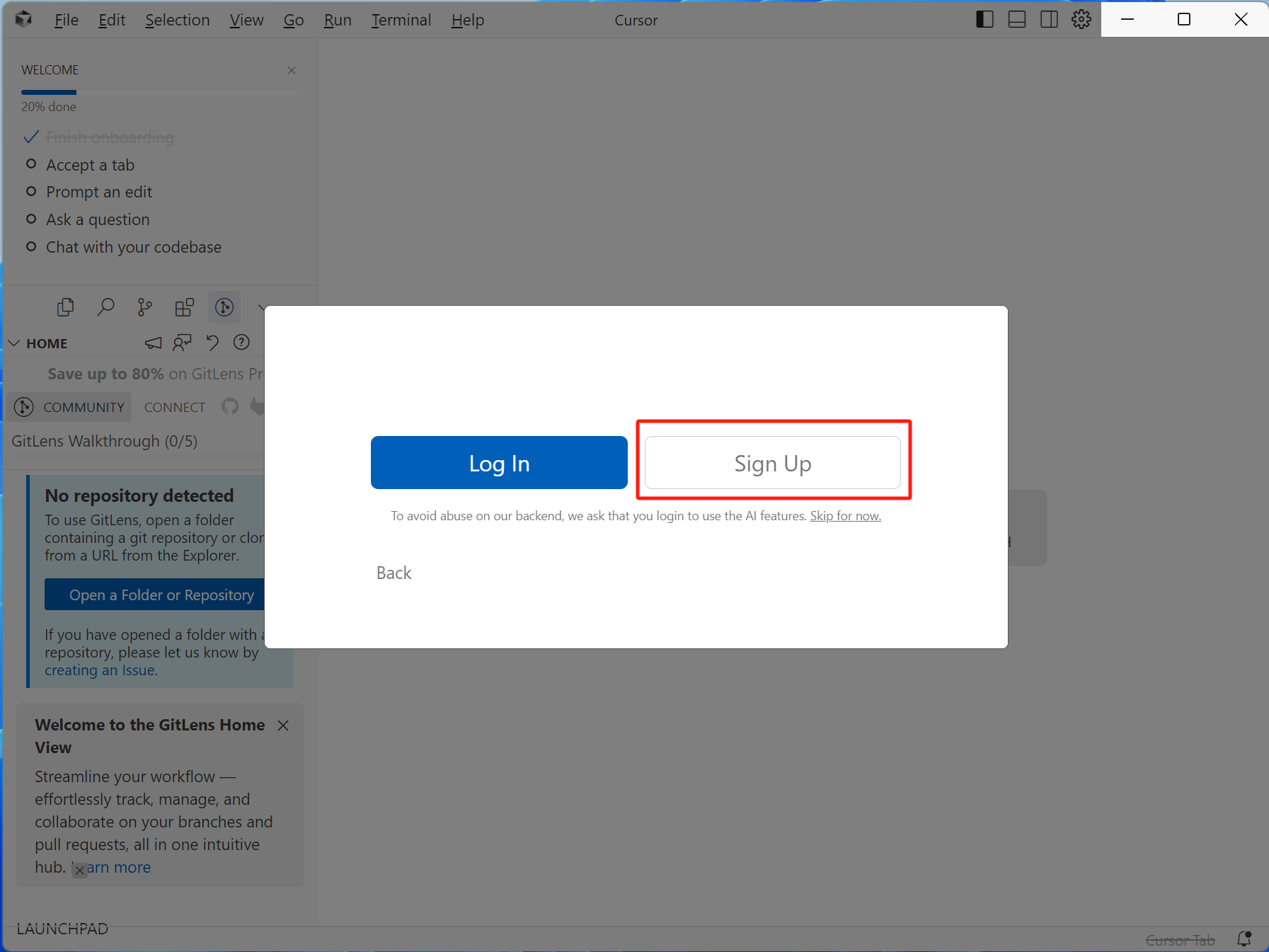Expand the GitLens Walkthrough (0/5) item

click(105, 441)
